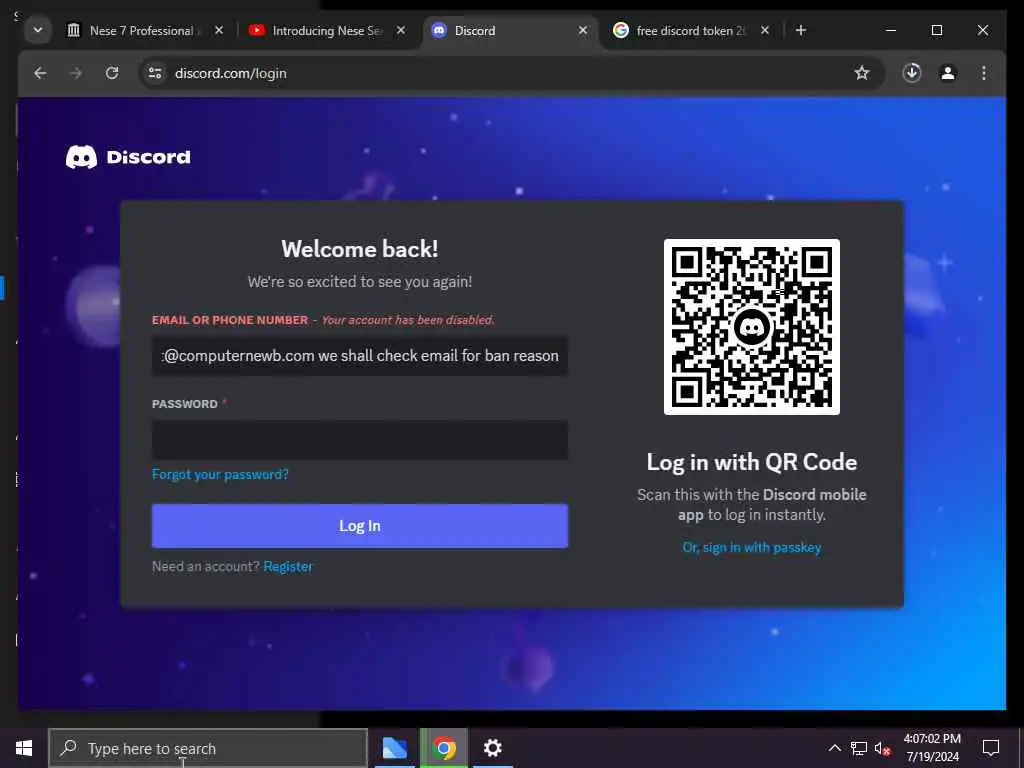
Task: Bookmark this page with the star icon
Action: click(862, 73)
